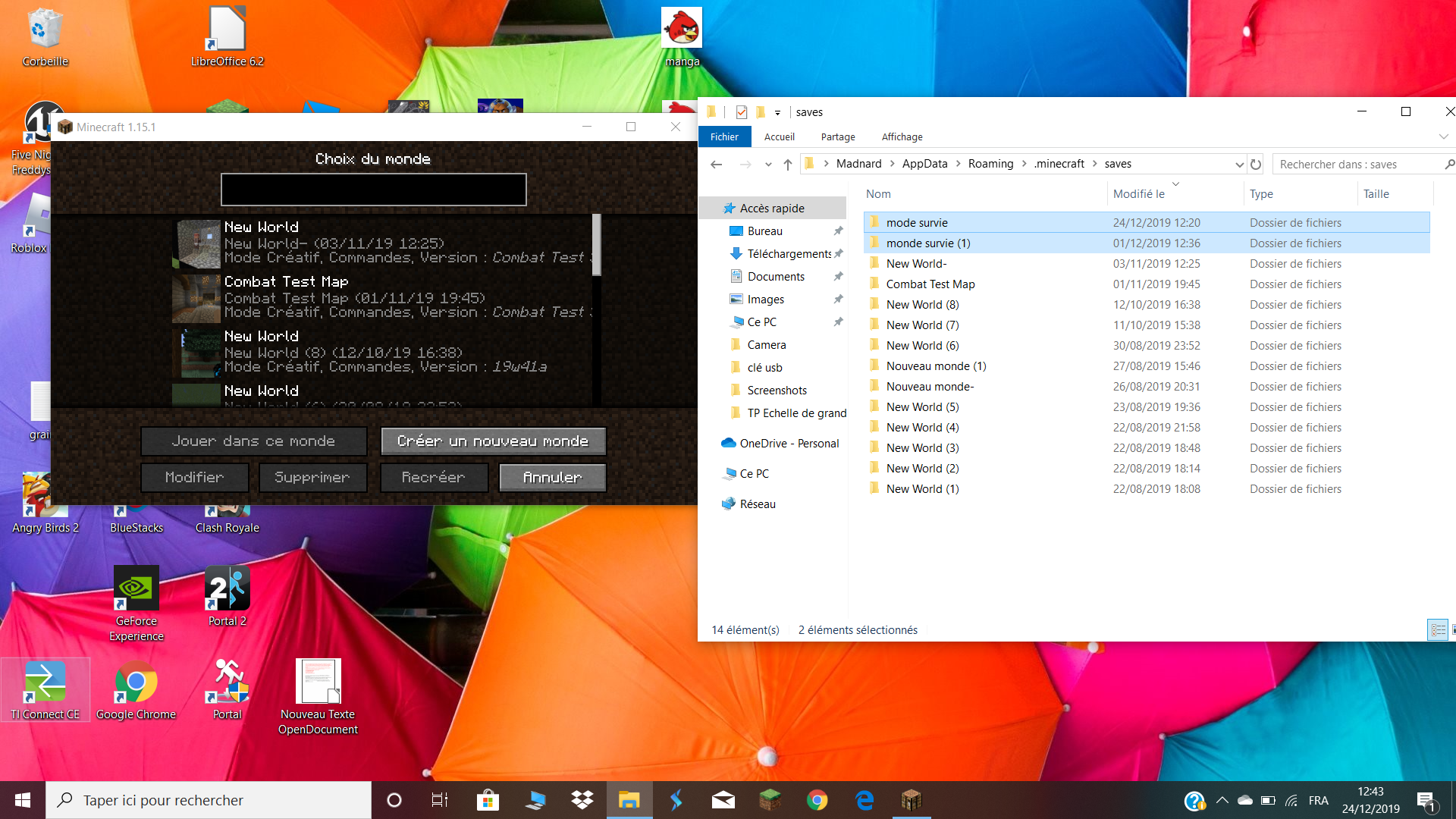Image resolution: width=1456 pixels, height=819 pixels.
Task: Click the Properties checkmark in quick access toolbar
Action: pyautogui.click(x=742, y=112)
